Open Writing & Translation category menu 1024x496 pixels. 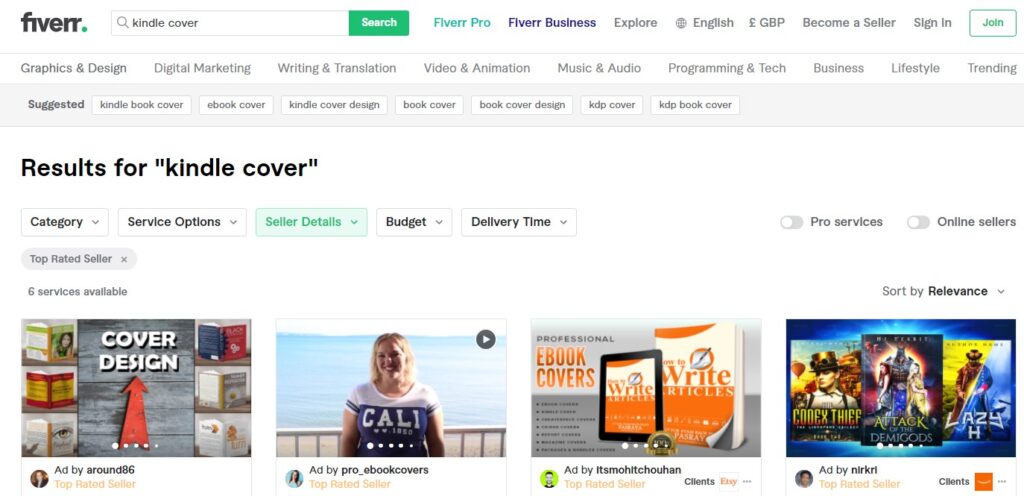coord(337,68)
